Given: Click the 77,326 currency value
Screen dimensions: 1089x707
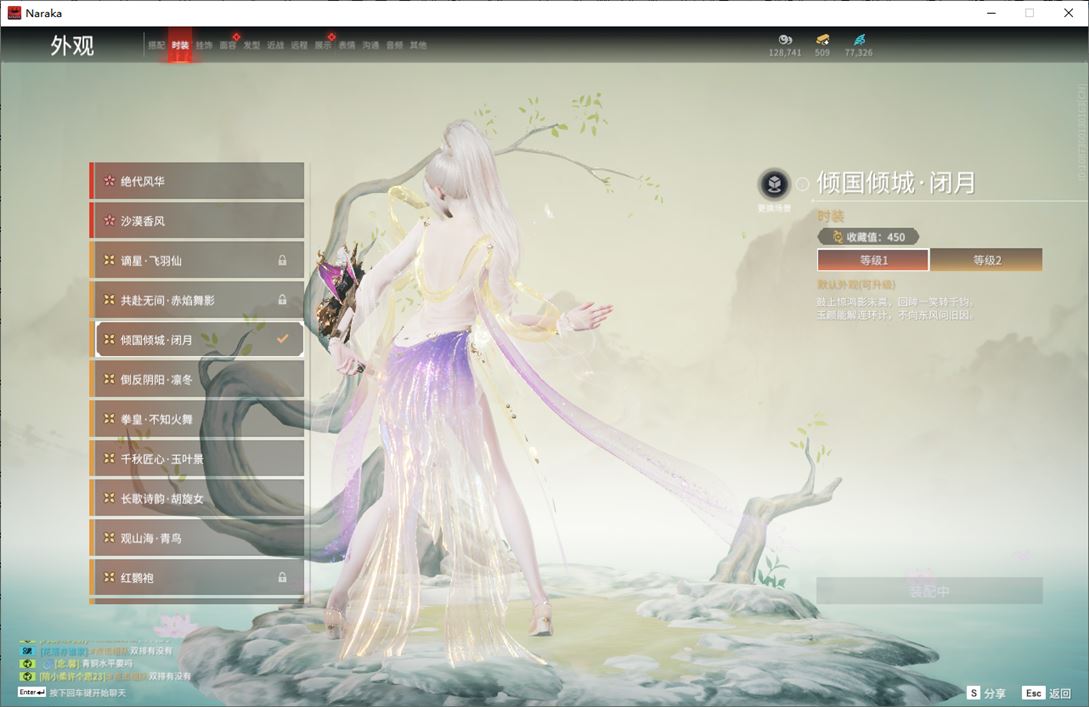Looking at the screenshot, I should coord(859,53).
